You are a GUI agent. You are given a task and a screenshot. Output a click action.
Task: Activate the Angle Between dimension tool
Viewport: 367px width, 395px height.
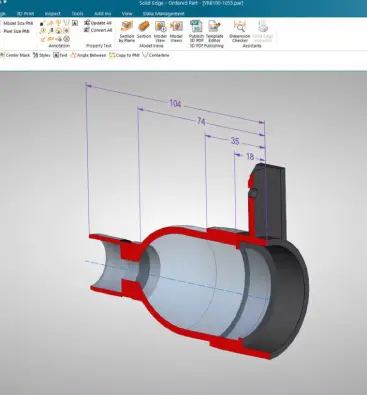89,55
